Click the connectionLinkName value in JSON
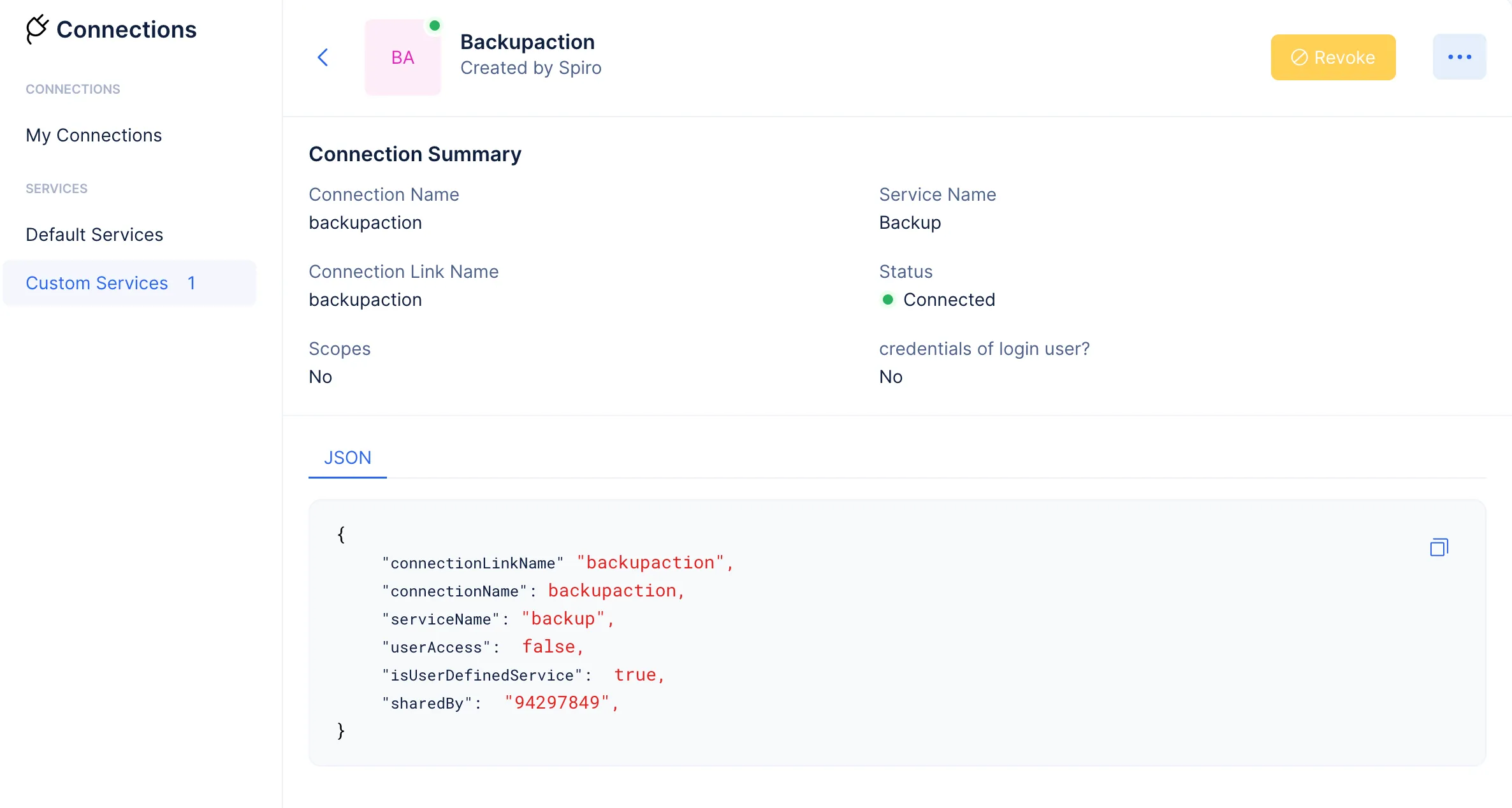The image size is (1512, 808). 655,562
